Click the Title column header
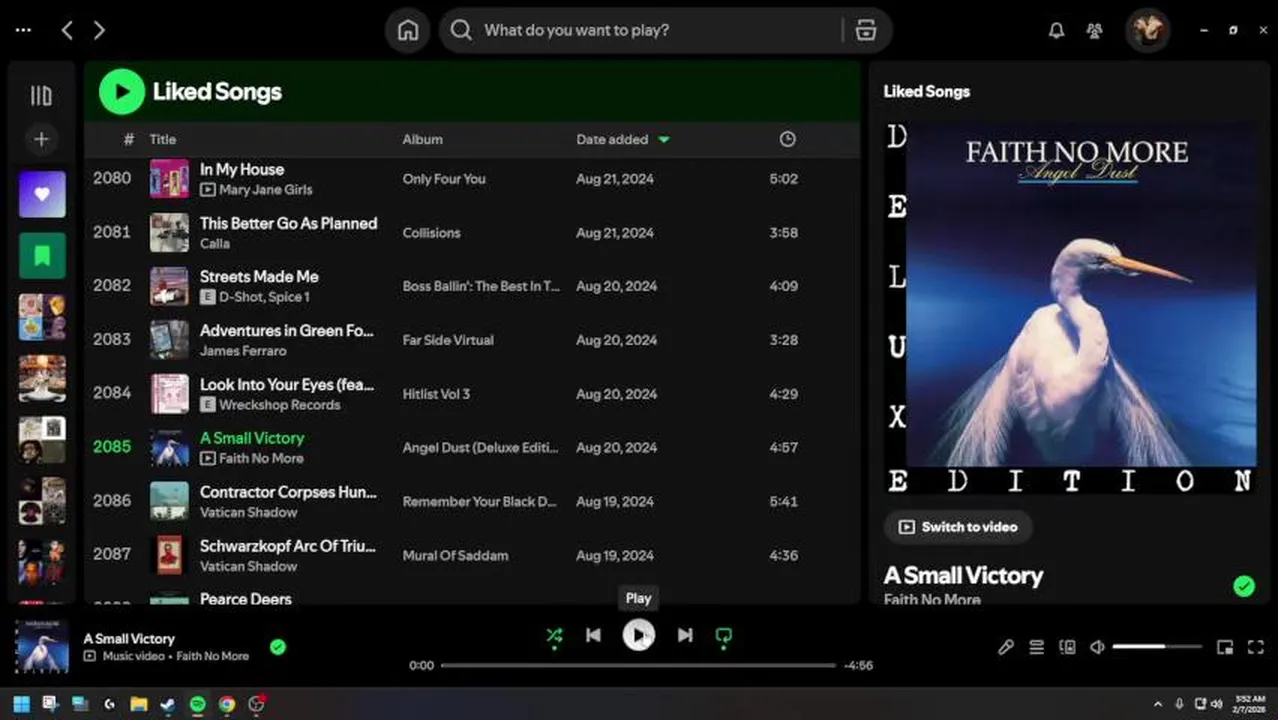This screenshot has width=1278, height=720. 163,139
